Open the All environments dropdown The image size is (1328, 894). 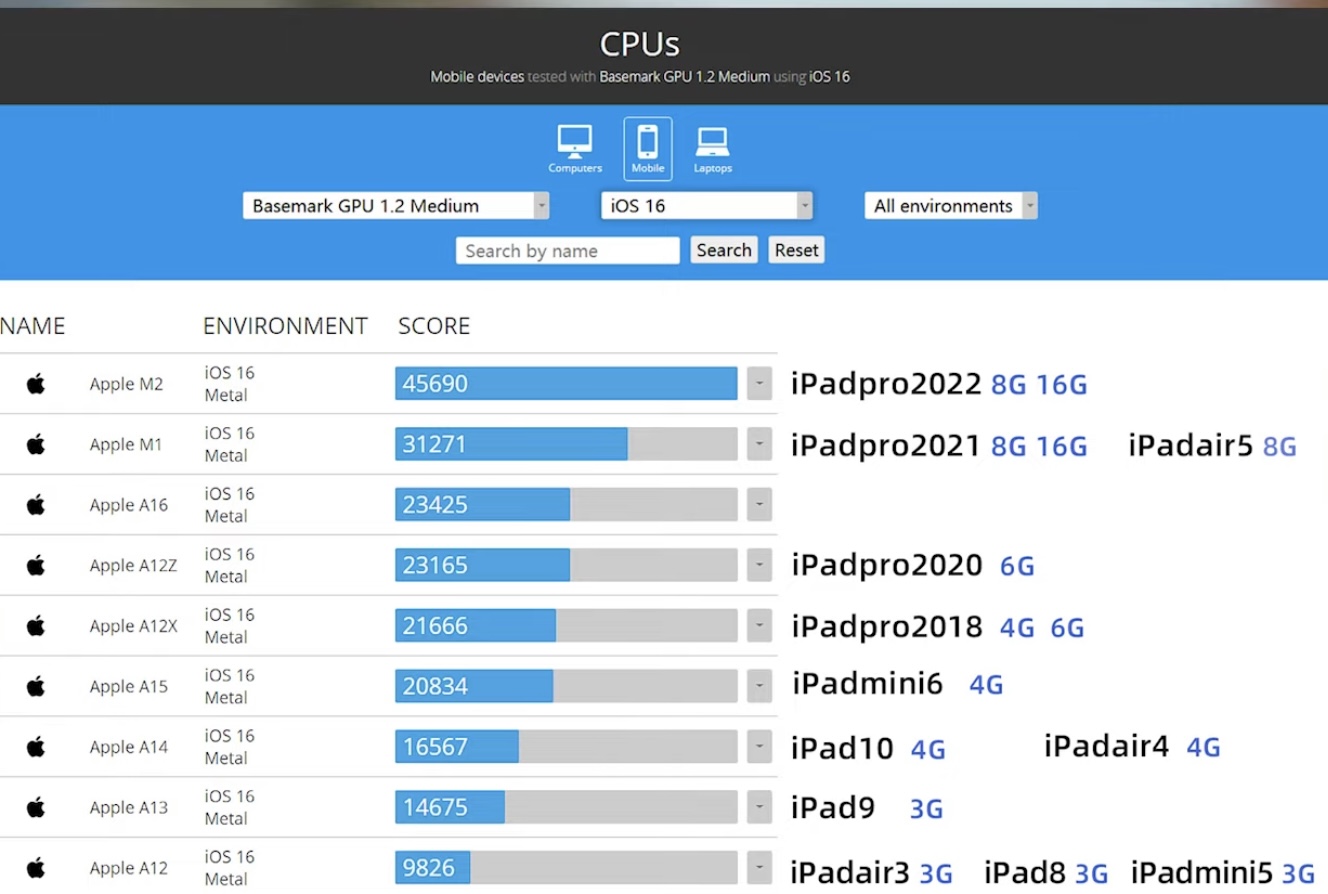951,206
